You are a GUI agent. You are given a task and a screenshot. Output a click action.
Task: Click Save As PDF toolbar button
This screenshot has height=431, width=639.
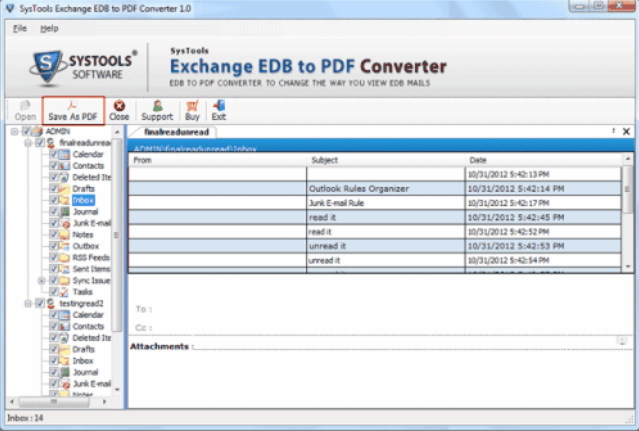(x=73, y=110)
